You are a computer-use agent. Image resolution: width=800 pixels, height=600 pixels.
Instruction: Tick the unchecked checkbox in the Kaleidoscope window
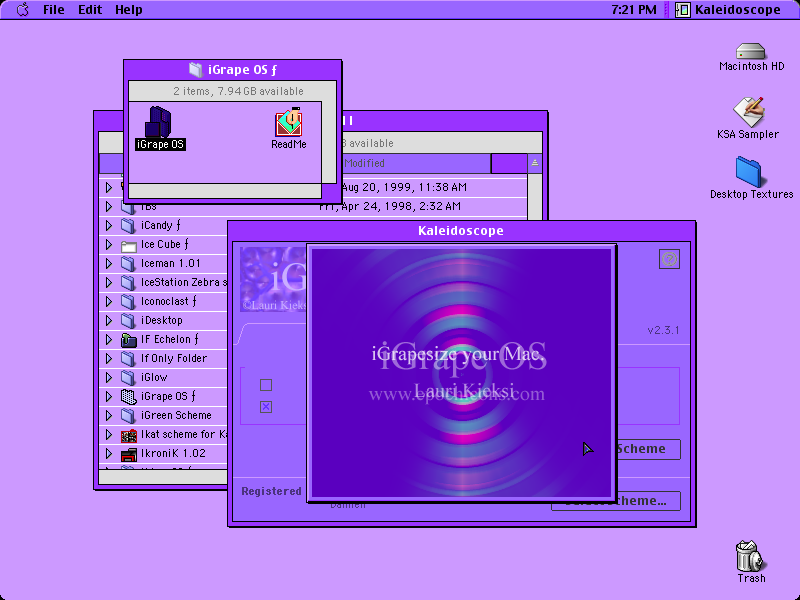pyautogui.click(x=266, y=385)
